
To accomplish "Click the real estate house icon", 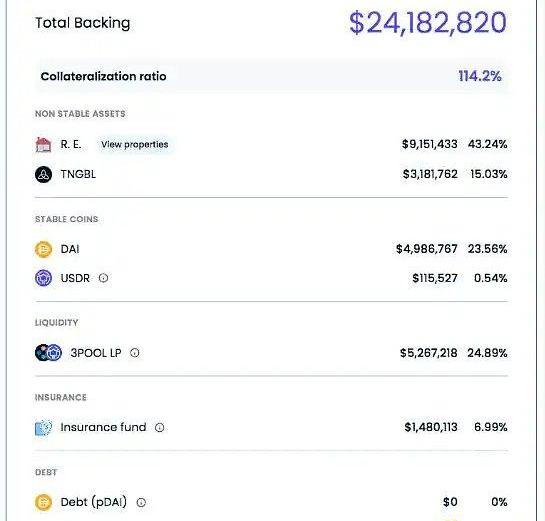I will (43, 144).
